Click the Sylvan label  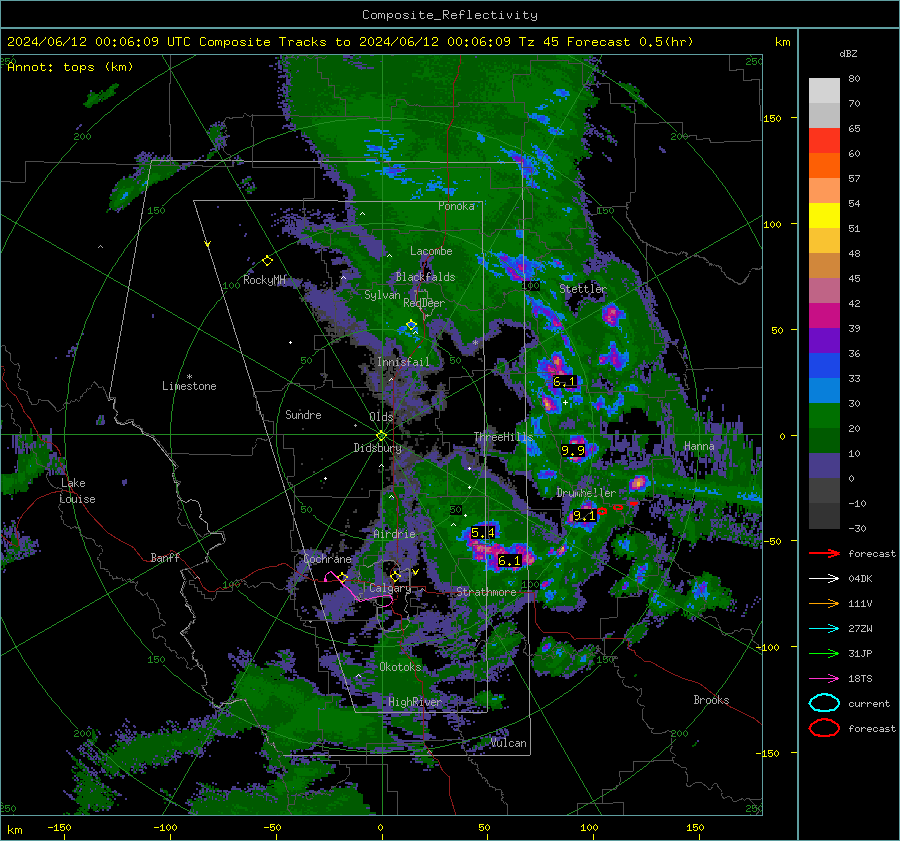(x=382, y=295)
